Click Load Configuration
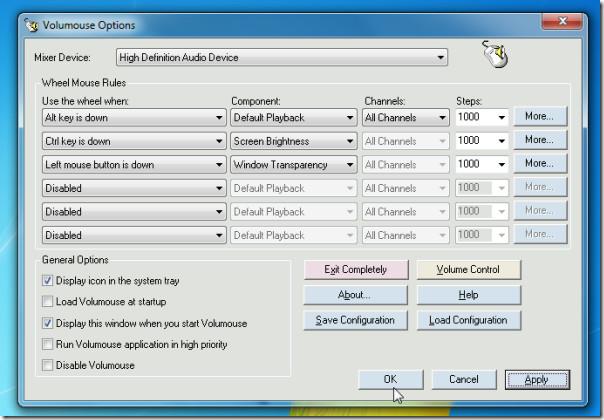The width and height of the screenshot is (604, 420). point(468,321)
